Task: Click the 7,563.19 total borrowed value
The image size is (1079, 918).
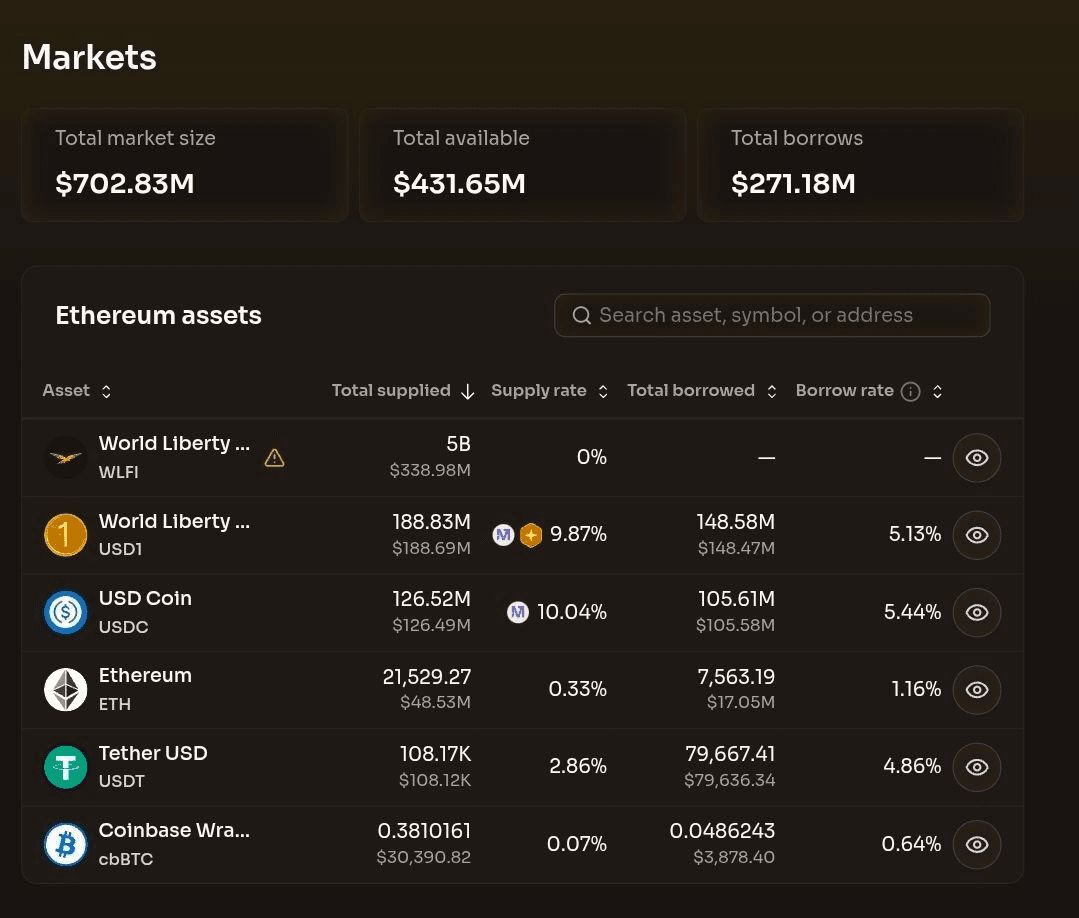Action: [x=736, y=676]
